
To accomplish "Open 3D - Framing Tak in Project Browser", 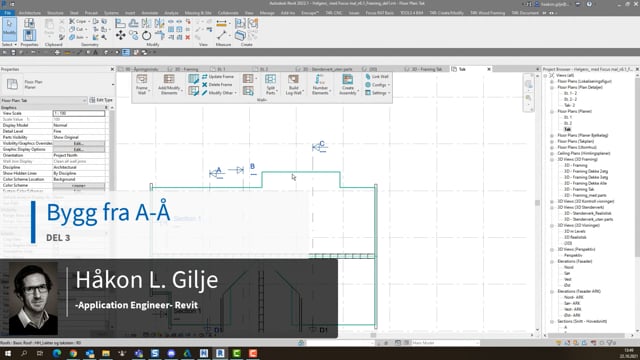I will coord(579,189).
